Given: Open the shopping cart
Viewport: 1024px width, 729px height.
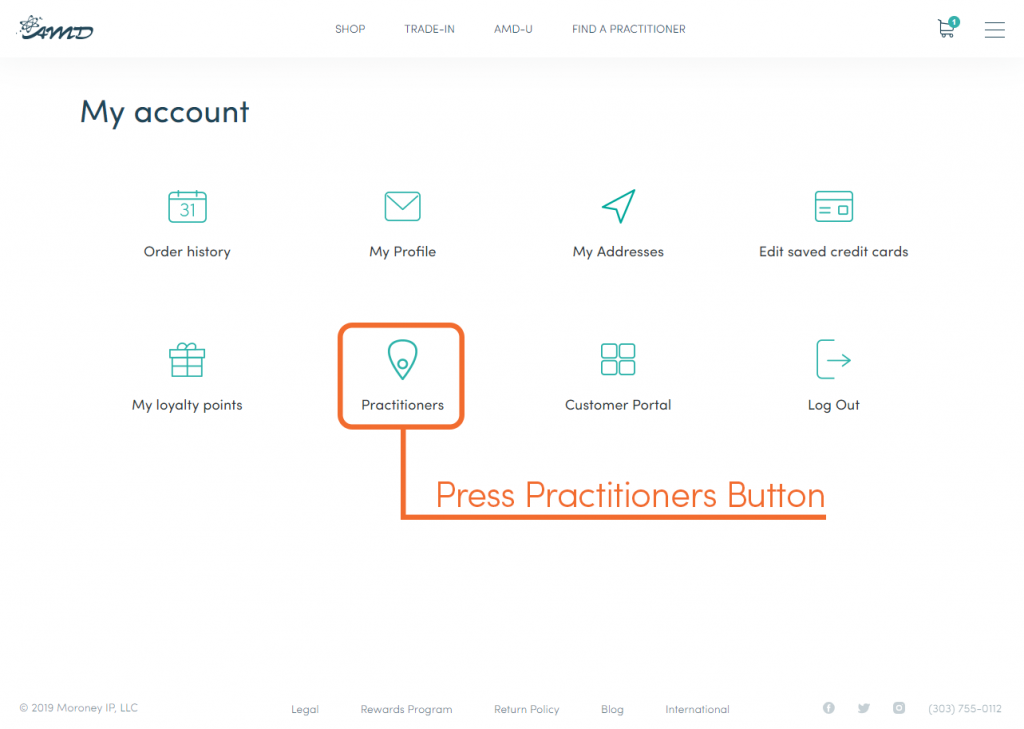Looking at the screenshot, I should coord(948,28).
